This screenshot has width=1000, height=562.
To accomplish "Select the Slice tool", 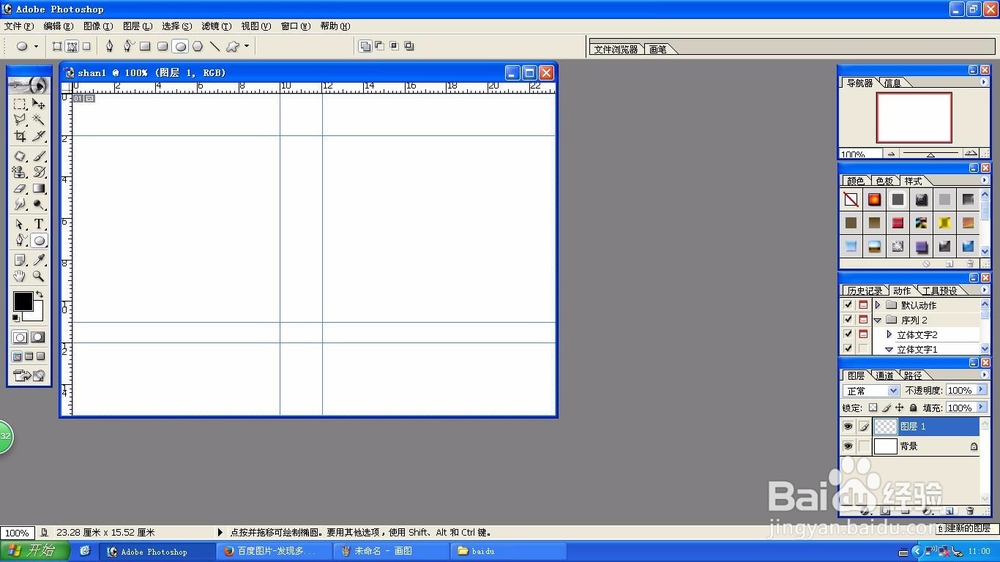I will coord(39,136).
